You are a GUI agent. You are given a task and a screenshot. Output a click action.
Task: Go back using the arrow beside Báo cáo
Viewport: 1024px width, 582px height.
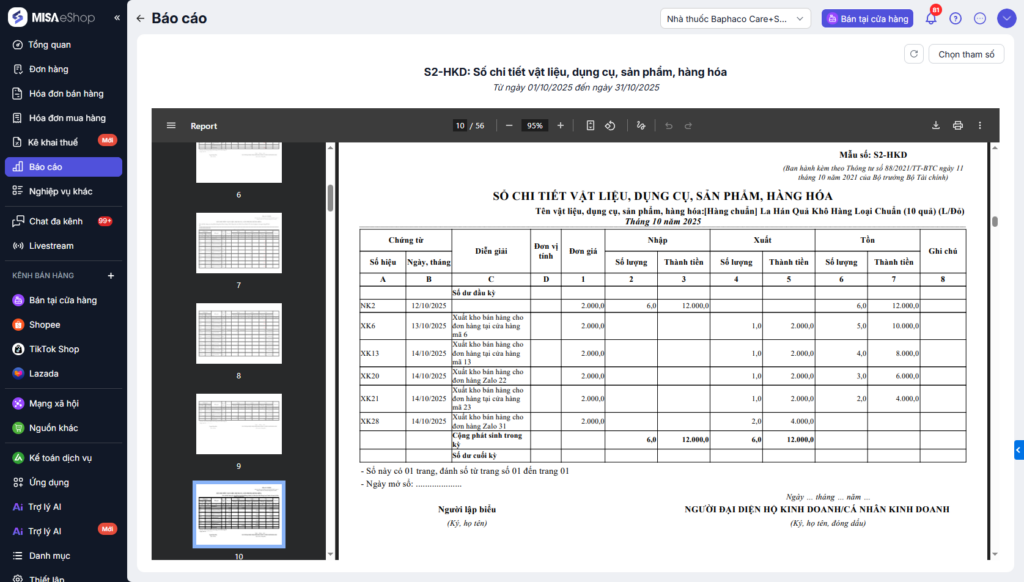click(x=140, y=18)
